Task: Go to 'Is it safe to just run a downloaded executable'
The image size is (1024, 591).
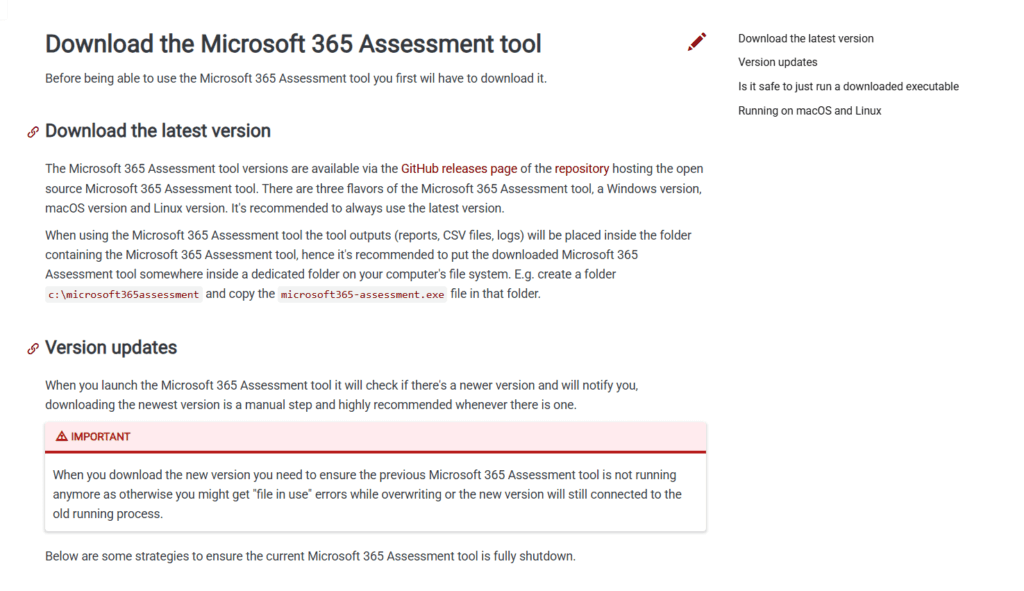Action: pyautogui.click(x=848, y=86)
